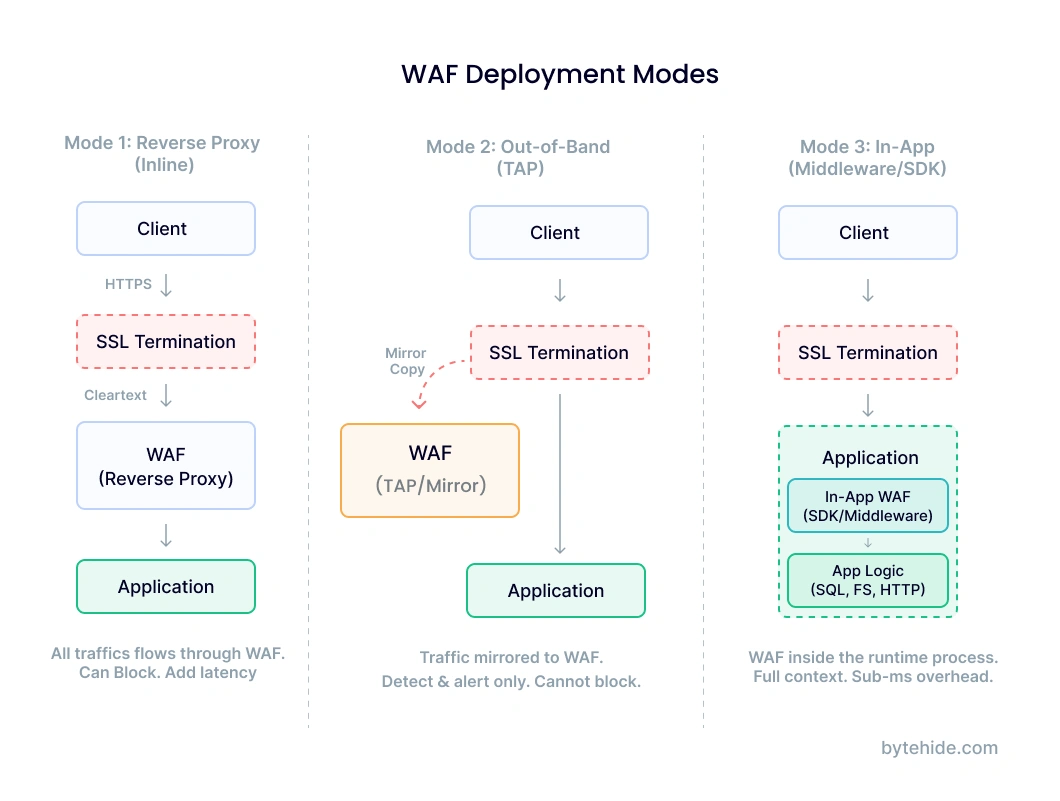Toggle the dashed SSL Termination box in Mode 2

(x=559, y=352)
